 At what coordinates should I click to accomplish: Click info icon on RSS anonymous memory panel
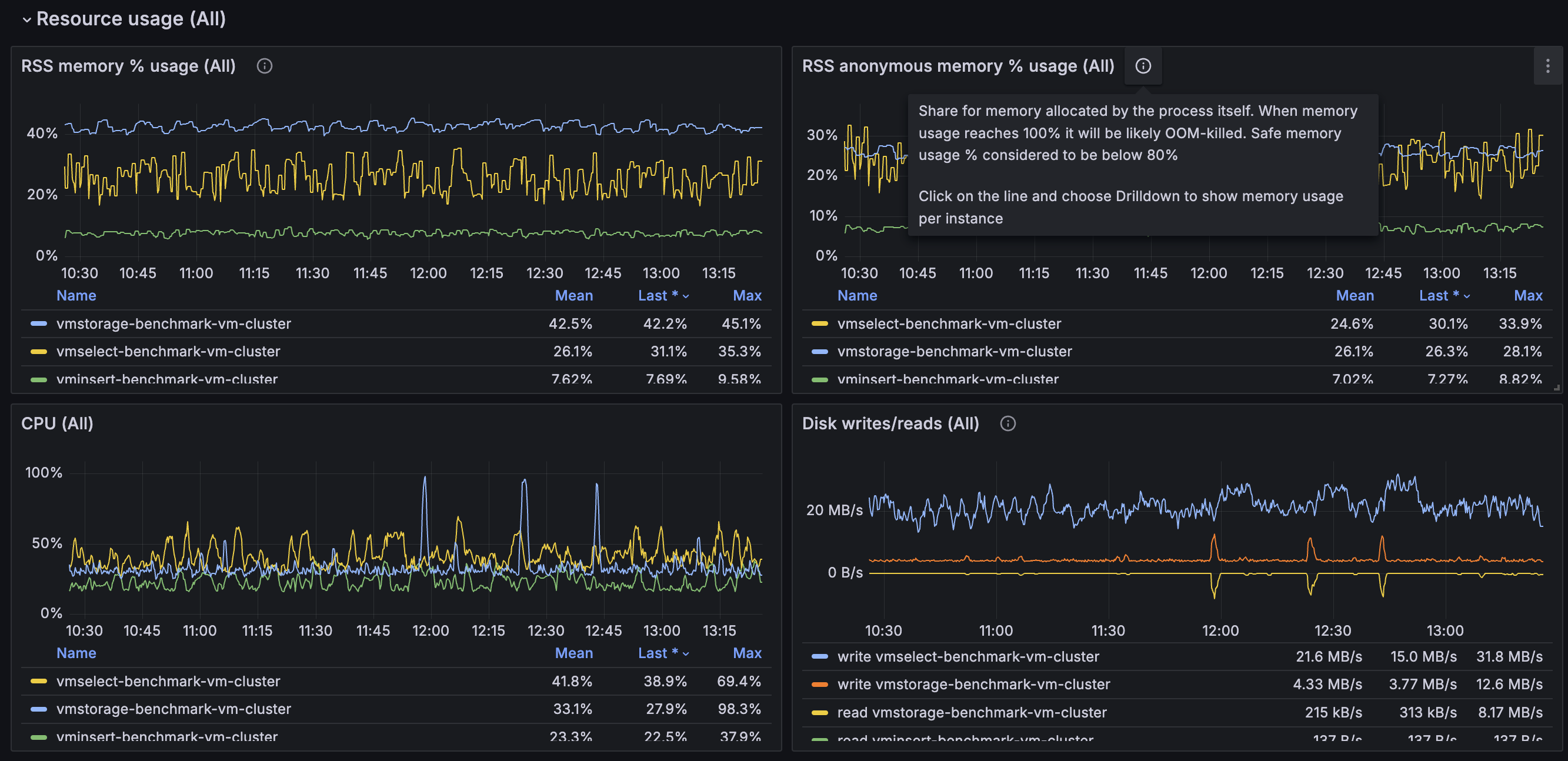click(x=1143, y=66)
